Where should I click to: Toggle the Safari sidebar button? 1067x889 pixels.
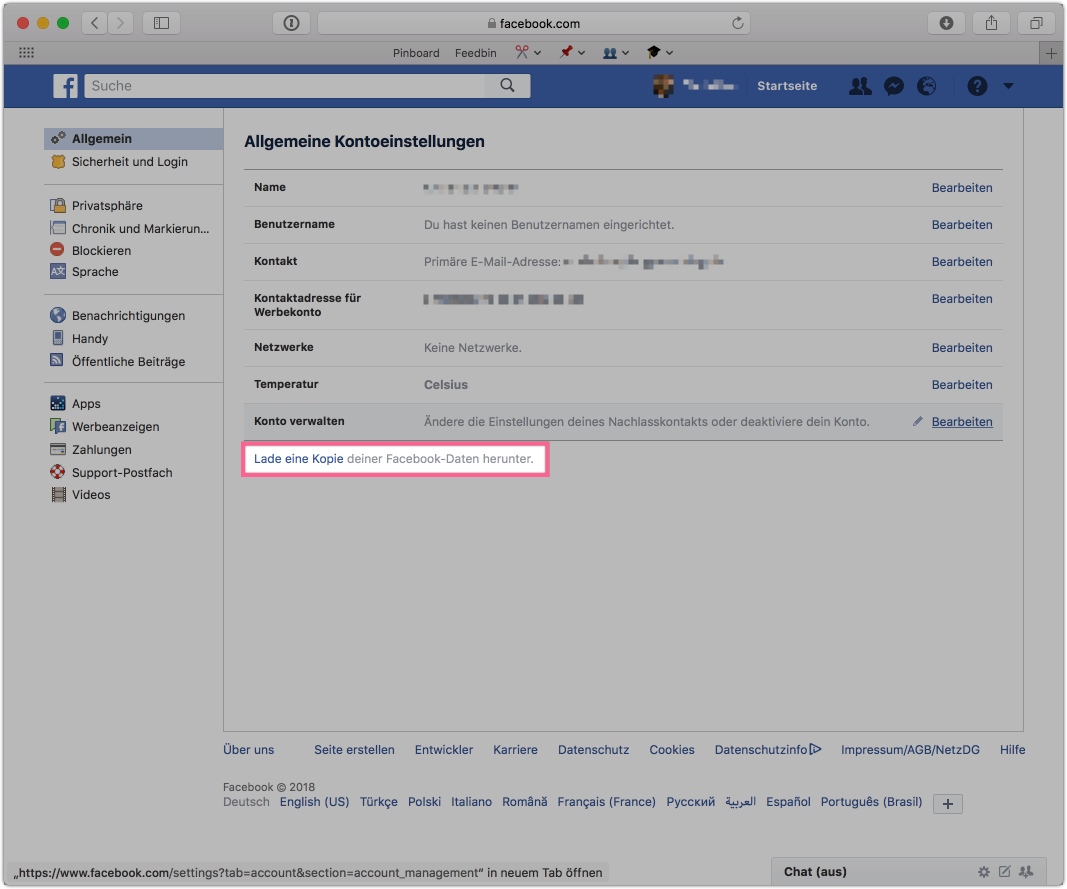coord(162,23)
